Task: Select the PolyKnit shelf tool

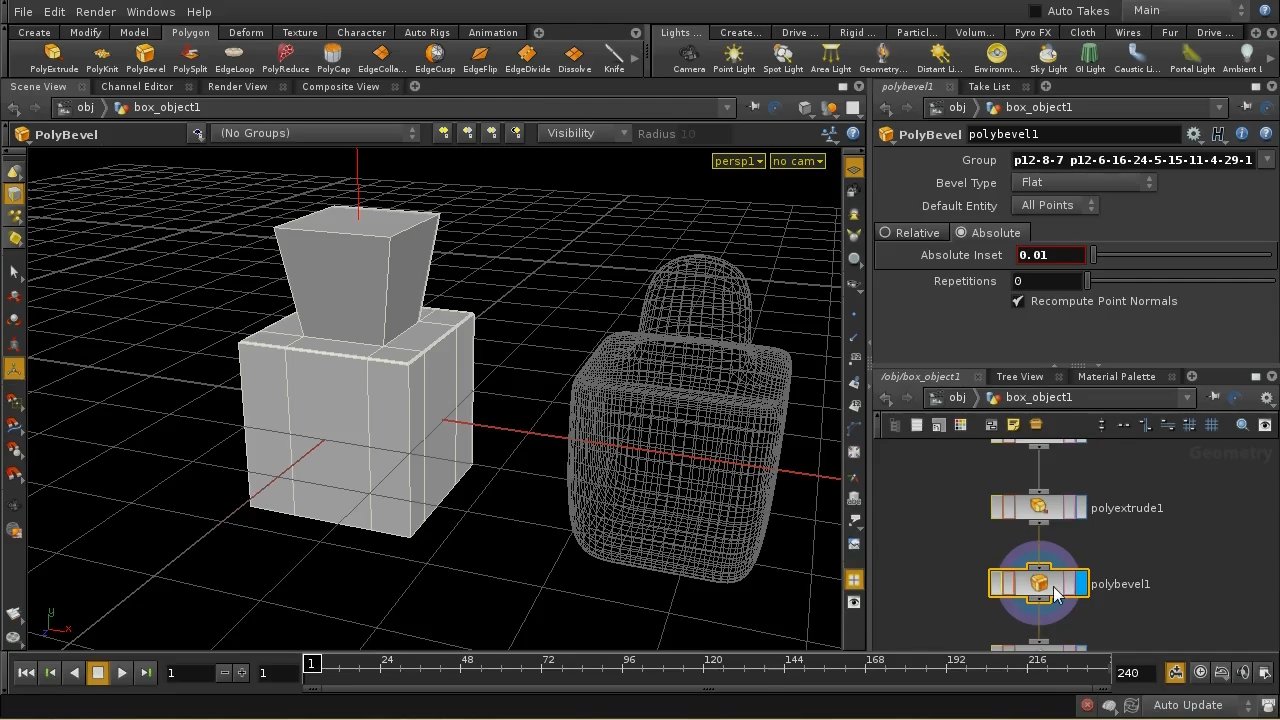Action: point(102,59)
